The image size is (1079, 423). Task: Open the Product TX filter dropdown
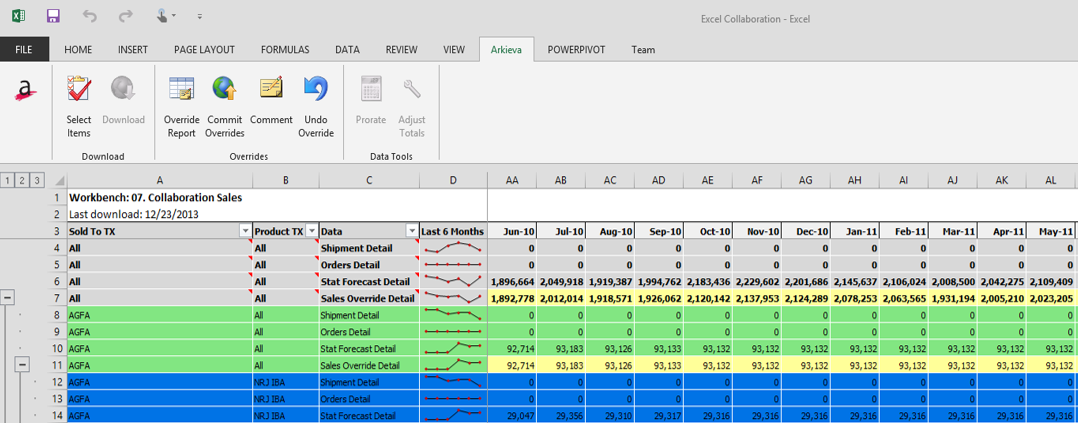(x=312, y=231)
